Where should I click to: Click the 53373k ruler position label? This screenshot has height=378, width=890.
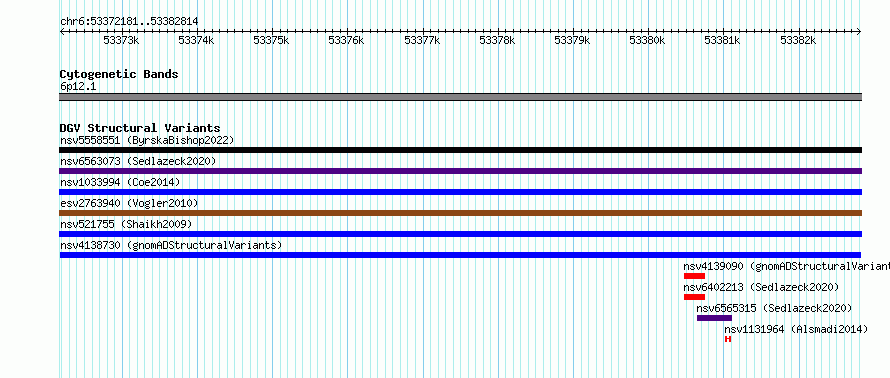(120, 40)
